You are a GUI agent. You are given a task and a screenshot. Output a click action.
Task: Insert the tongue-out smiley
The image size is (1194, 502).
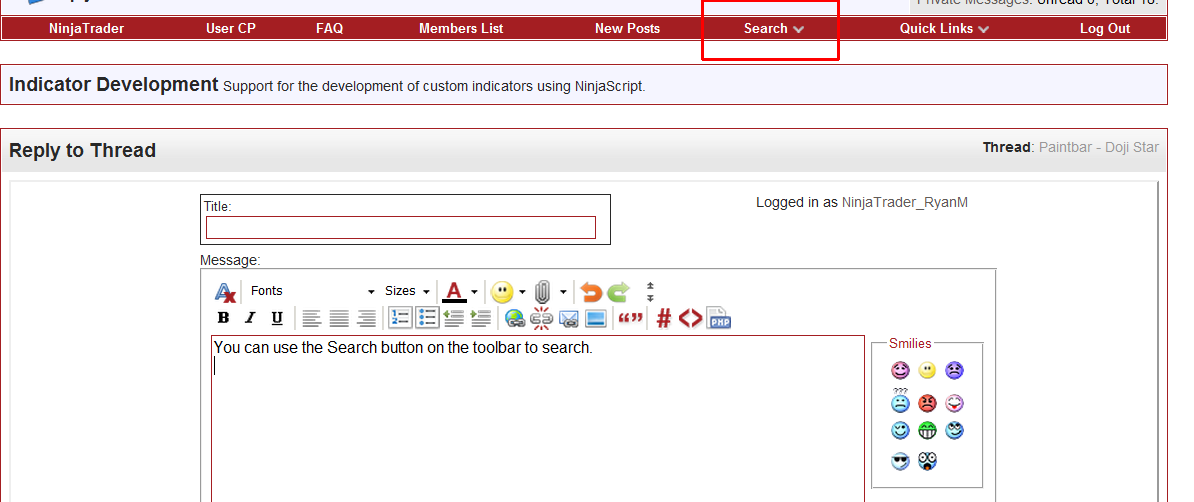point(954,403)
